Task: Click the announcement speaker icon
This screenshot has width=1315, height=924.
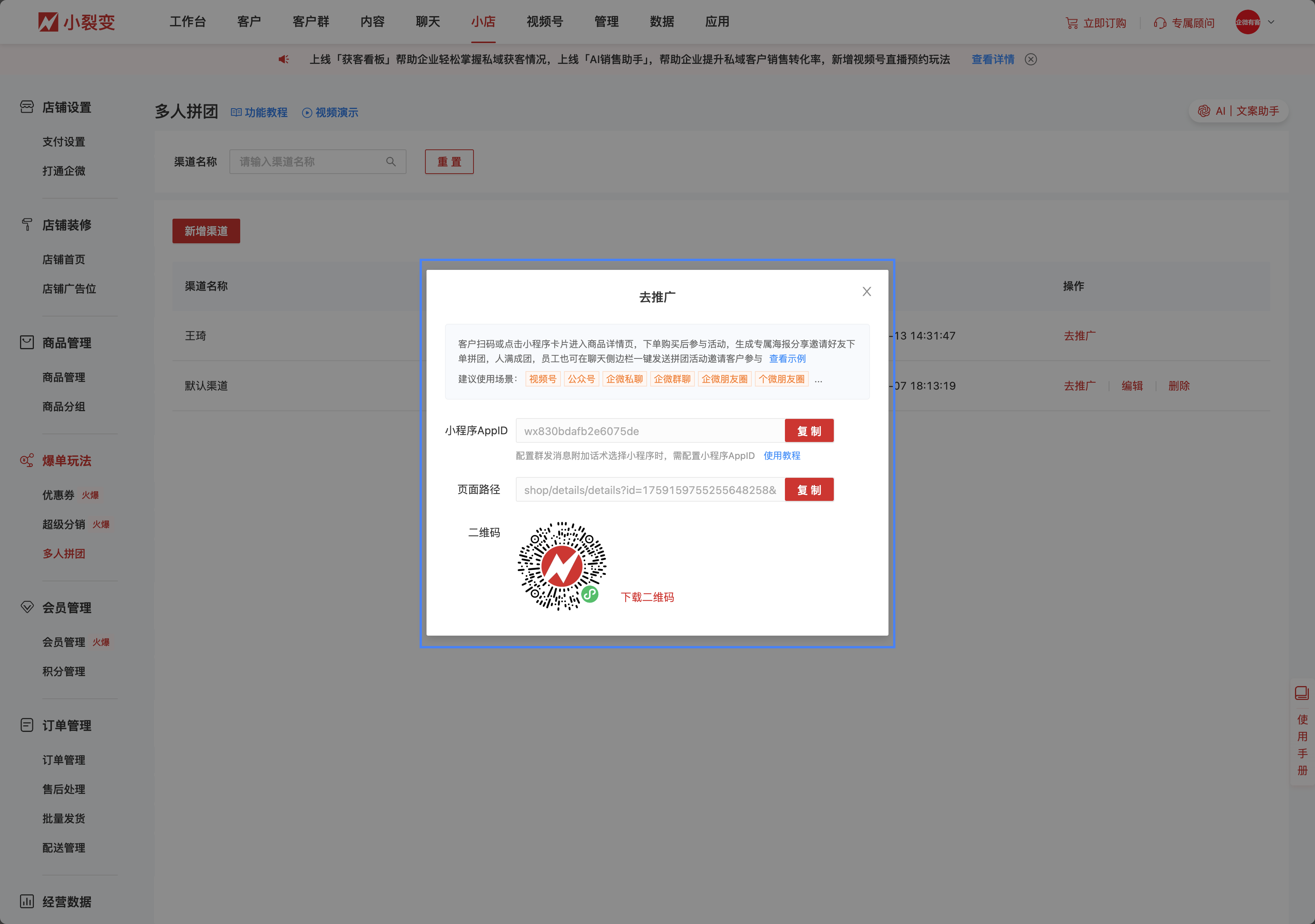Action: click(x=283, y=59)
